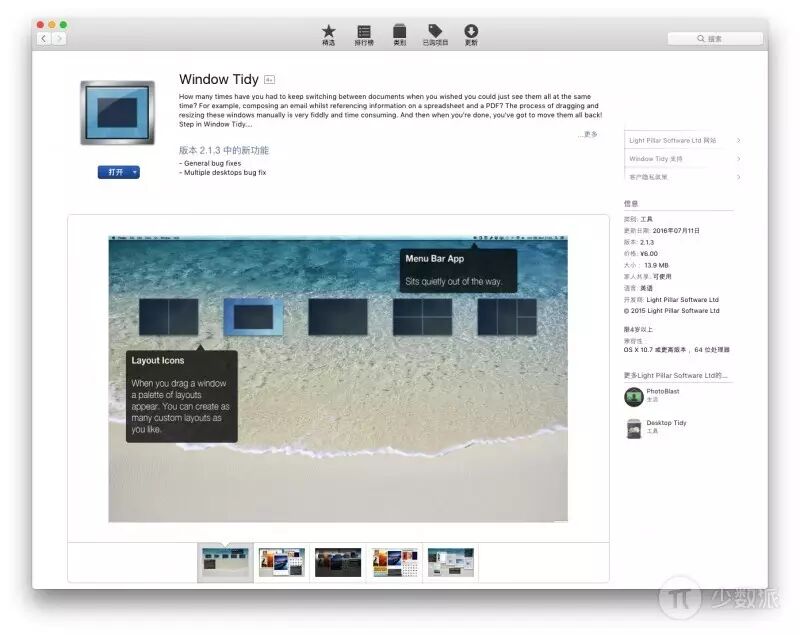Open Window Tidy support link
Viewport: 800px width, 635px height.
coord(656,159)
